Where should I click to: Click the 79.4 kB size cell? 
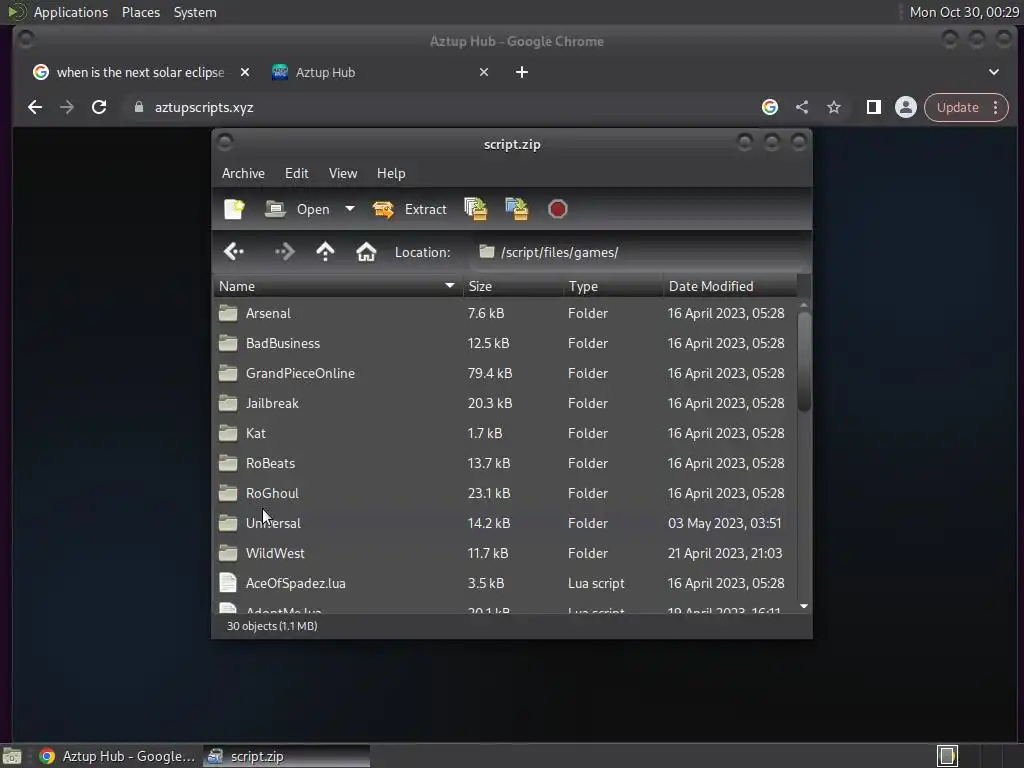490,374
